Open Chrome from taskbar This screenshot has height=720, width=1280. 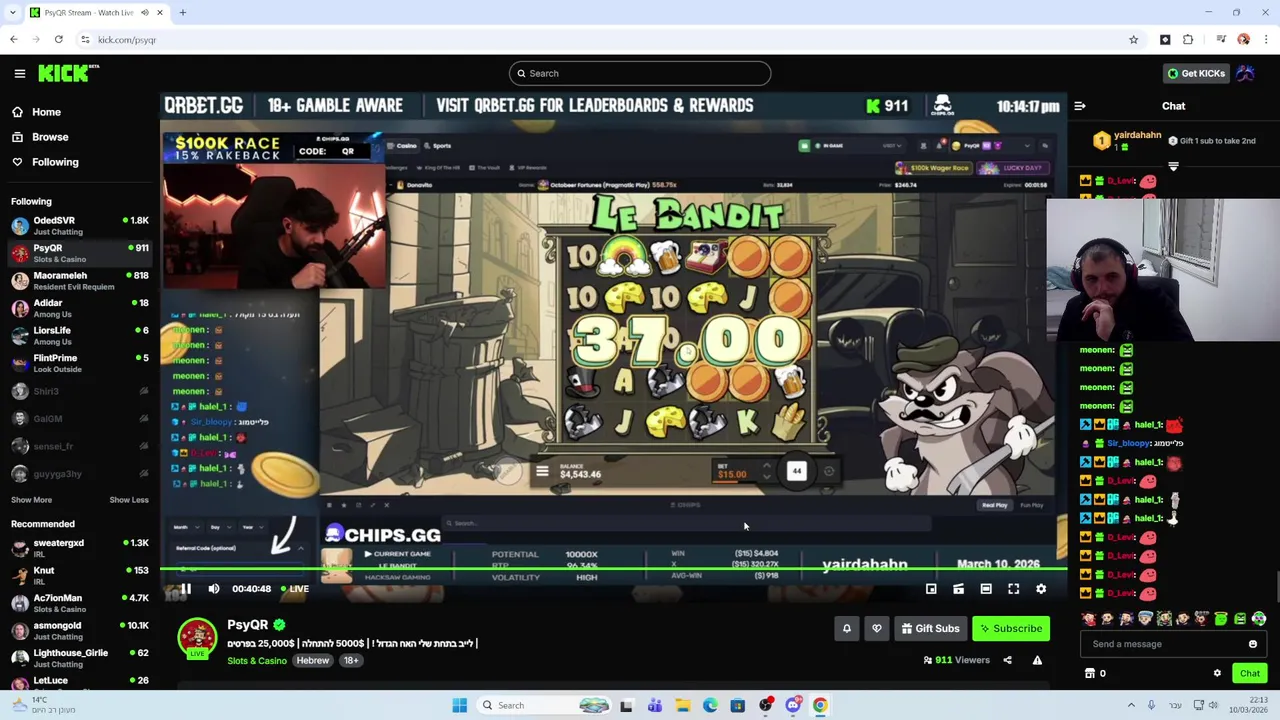[x=820, y=706]
